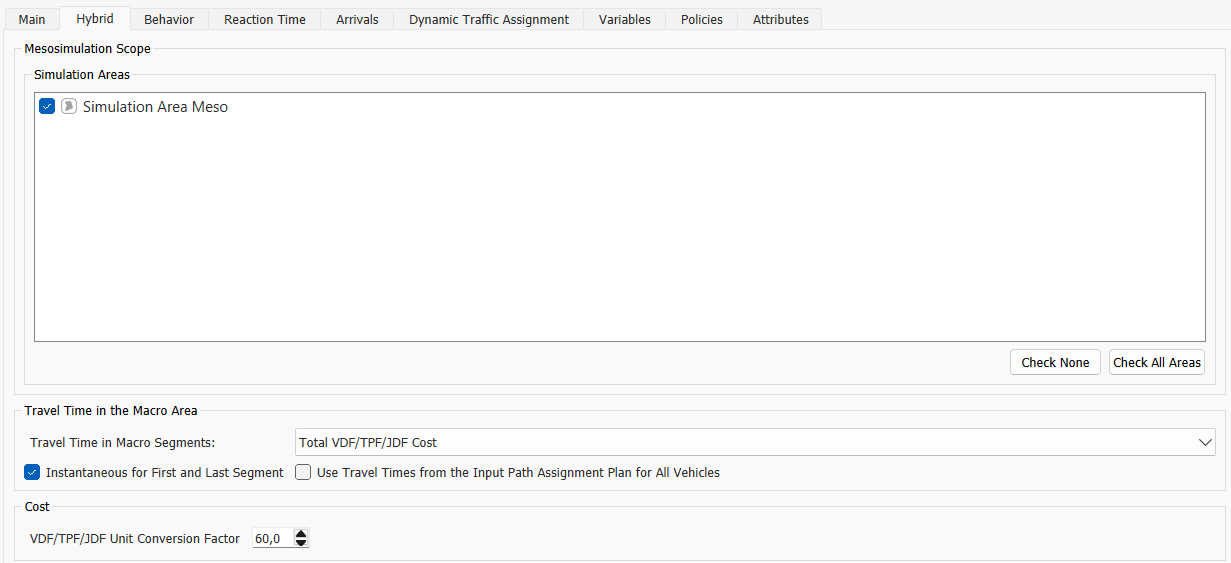Enable Use Travel Times from Input Path Assignment Plan

[303, 472]
